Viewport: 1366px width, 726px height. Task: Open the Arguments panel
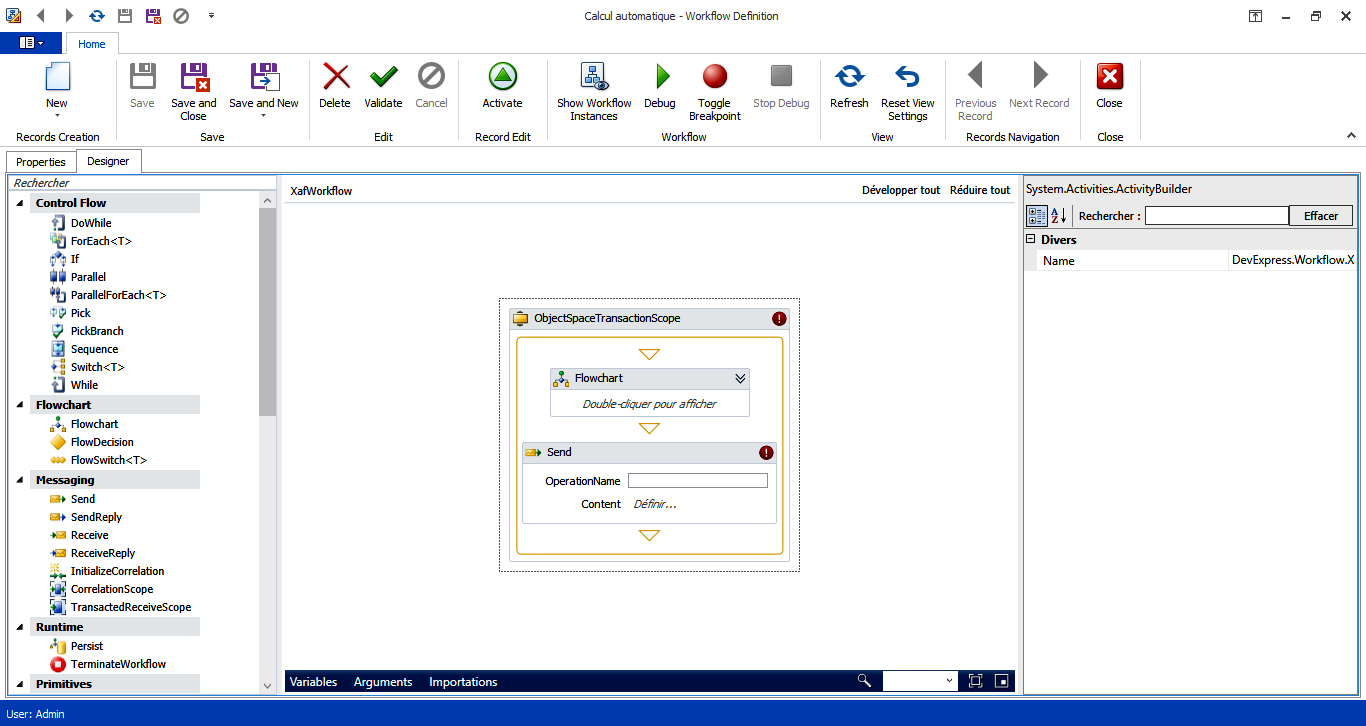click(383, 682)
